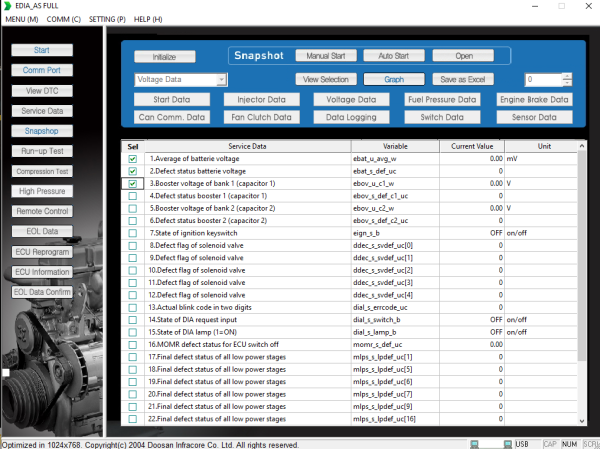This screenshot has height=449, width=600.
Task: Check box for 4.Defect status booster 1
Action: tap(132, 196)
